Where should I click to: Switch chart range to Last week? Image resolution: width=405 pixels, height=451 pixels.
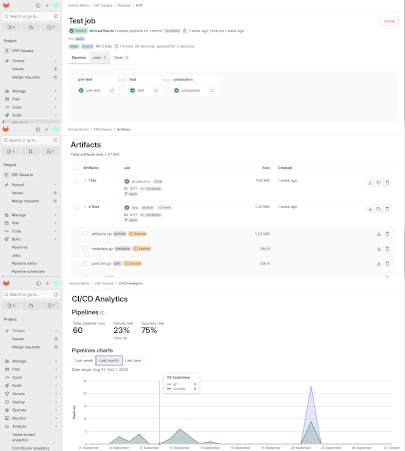(83, 360)
